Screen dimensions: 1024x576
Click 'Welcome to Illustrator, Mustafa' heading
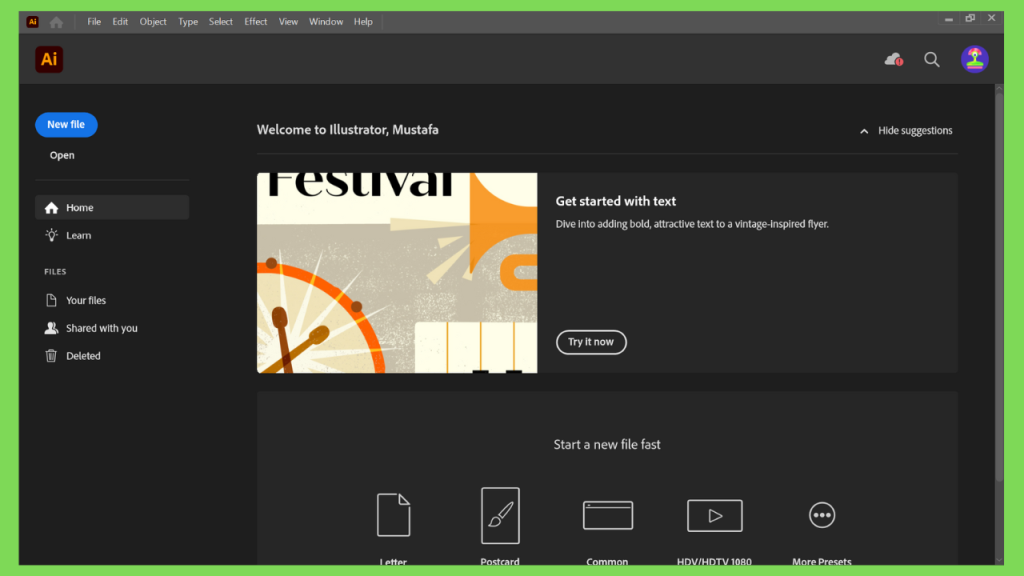click(x=347, y=130)
